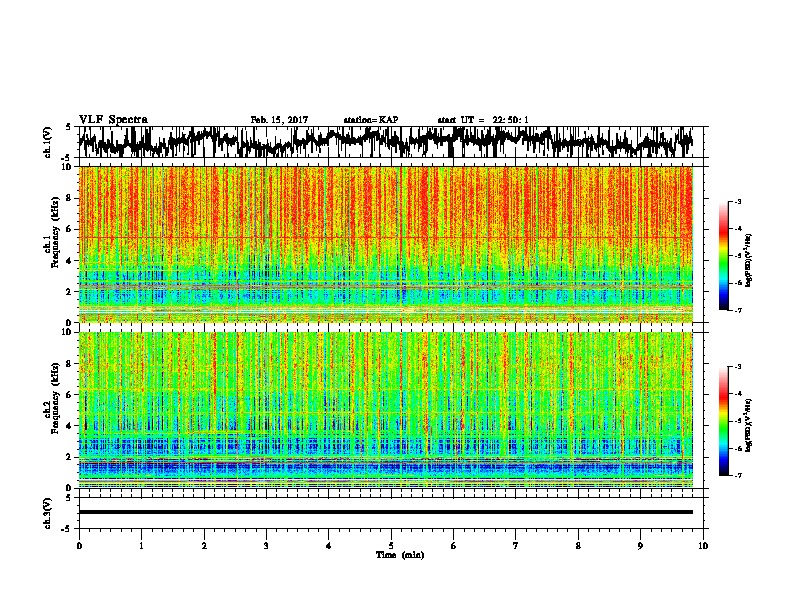Click the ch.3(V) flat trace panel

(x=393, y=513)
